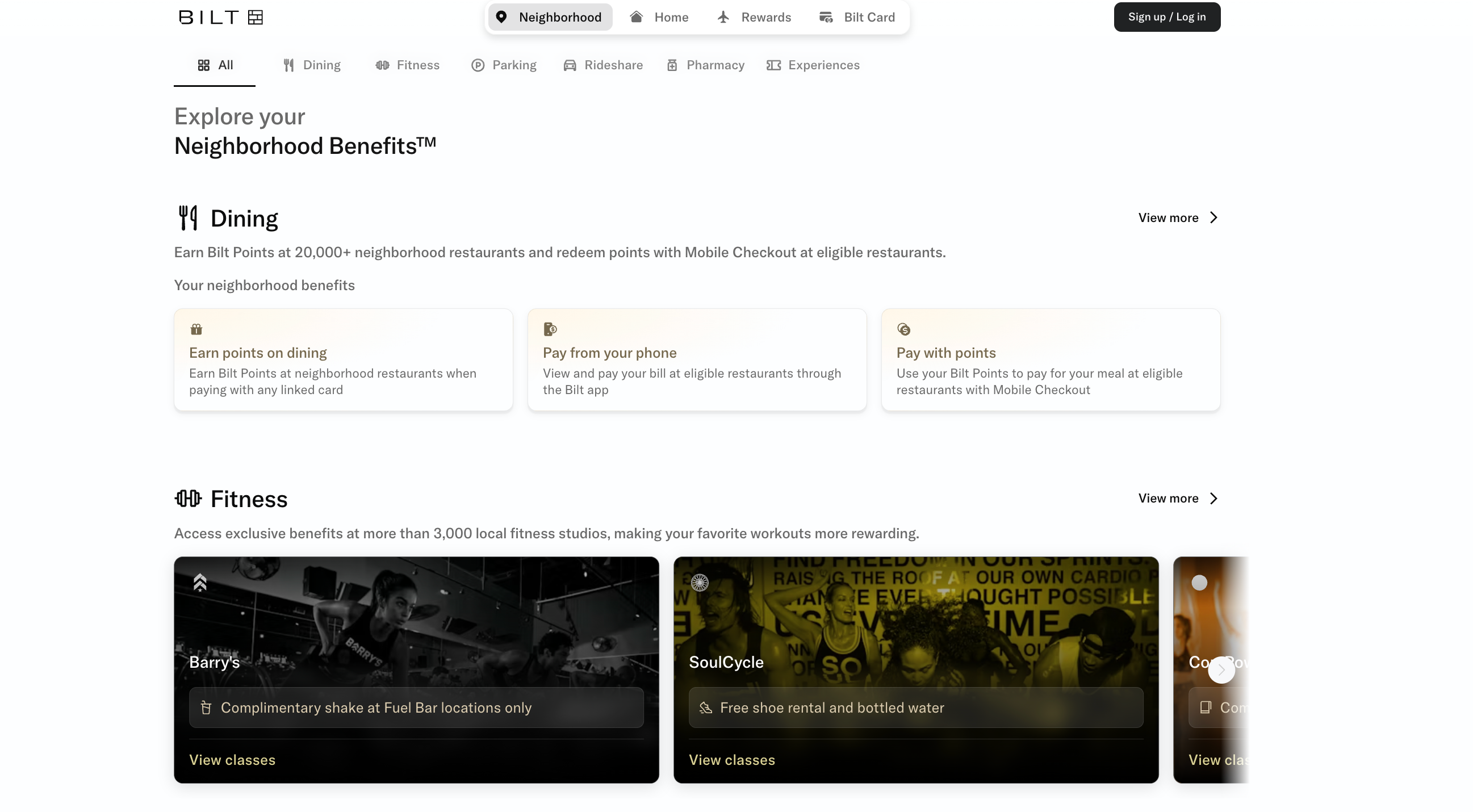Expand Fitness via its View more chevron

click(1214, 499)
